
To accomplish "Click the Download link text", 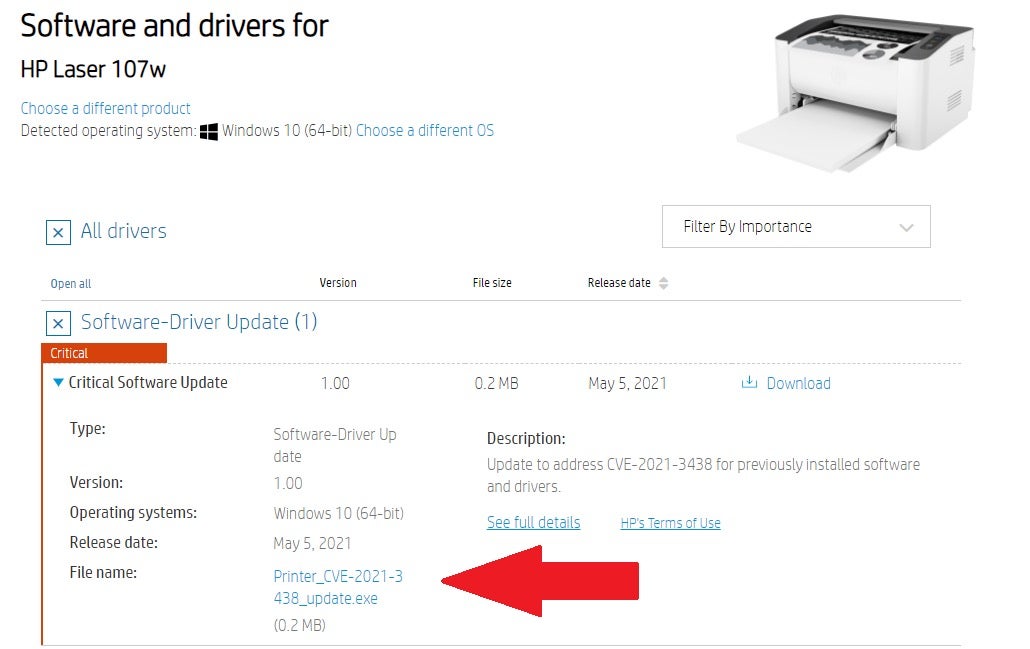I will pos(798,383).
